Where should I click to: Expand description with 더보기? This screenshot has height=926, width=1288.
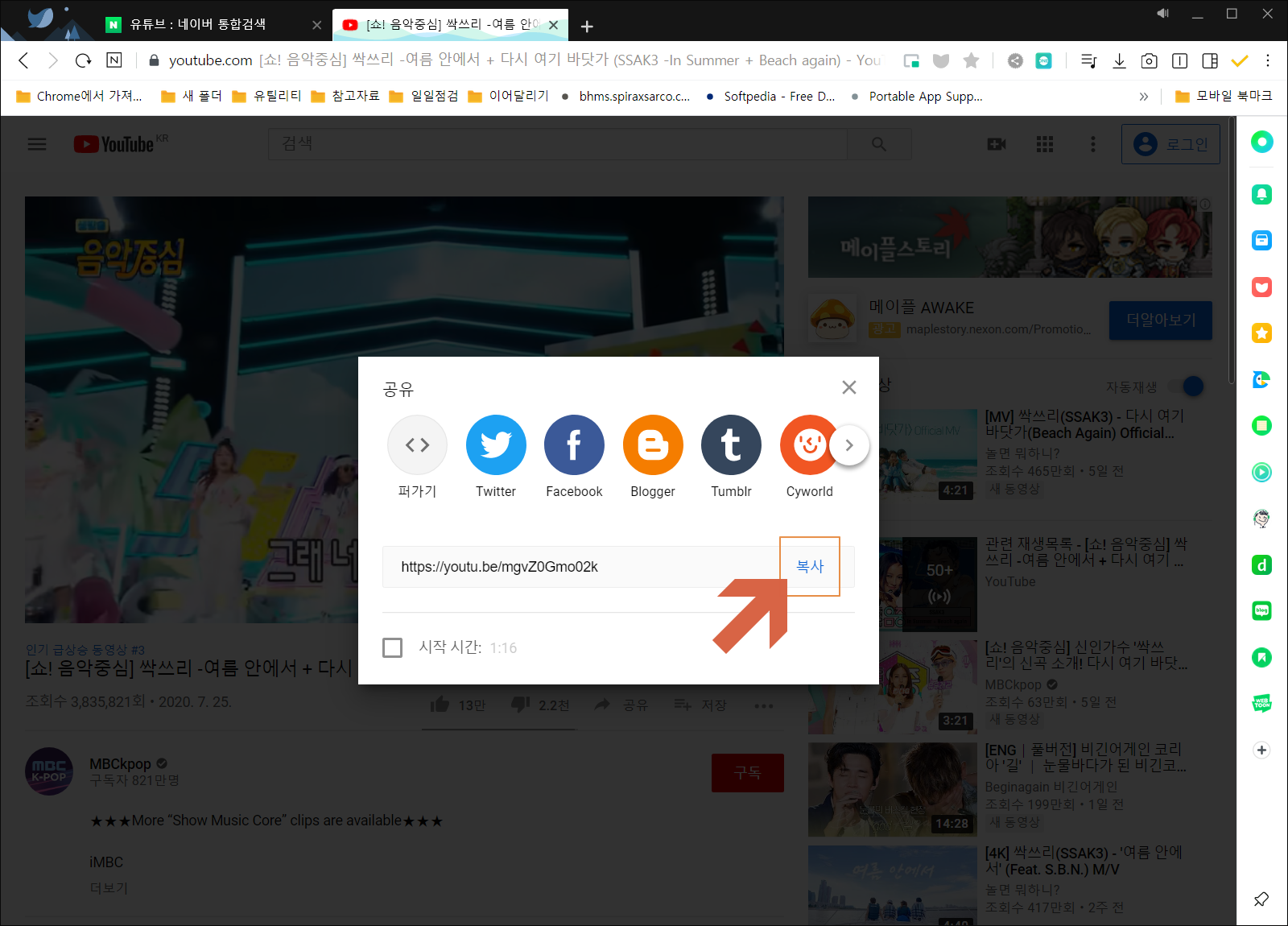pos(109,887)
